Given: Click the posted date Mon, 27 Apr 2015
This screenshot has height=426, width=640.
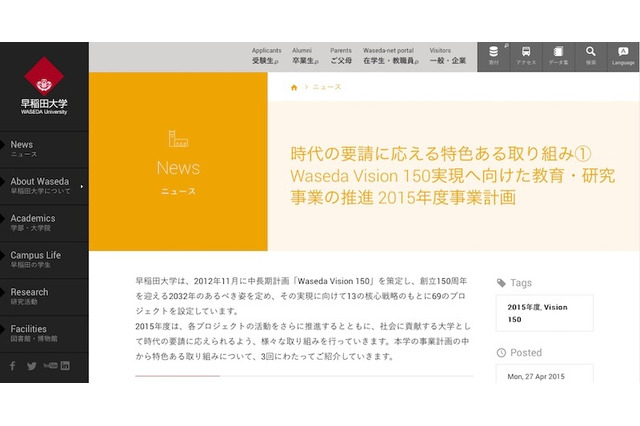Looking at the screenshot, I should tap(536, 377).
